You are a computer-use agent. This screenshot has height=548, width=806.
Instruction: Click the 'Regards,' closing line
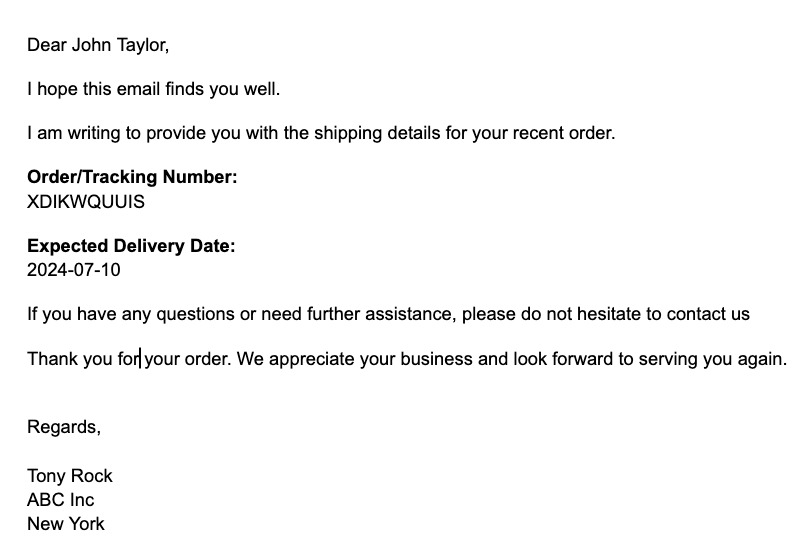click(x=64, y=427)
